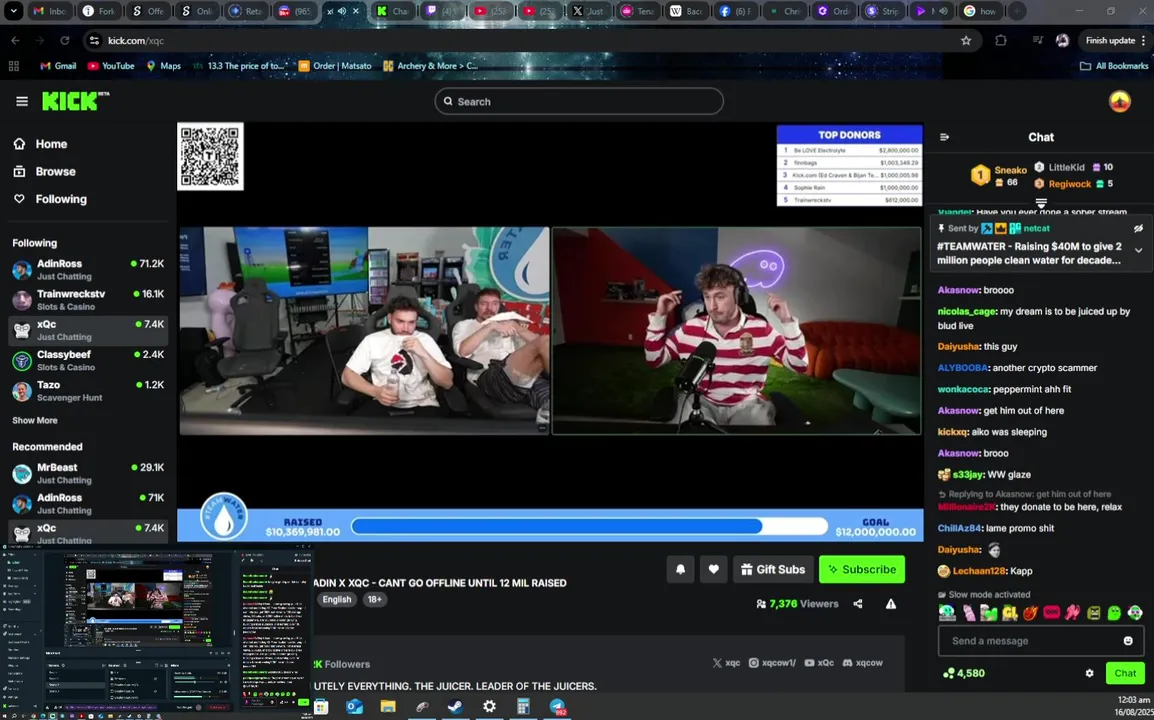Viewport: 1154px width, 720px height.
Task: Open Tazo channel in Following list
Action: click(88, 390)
